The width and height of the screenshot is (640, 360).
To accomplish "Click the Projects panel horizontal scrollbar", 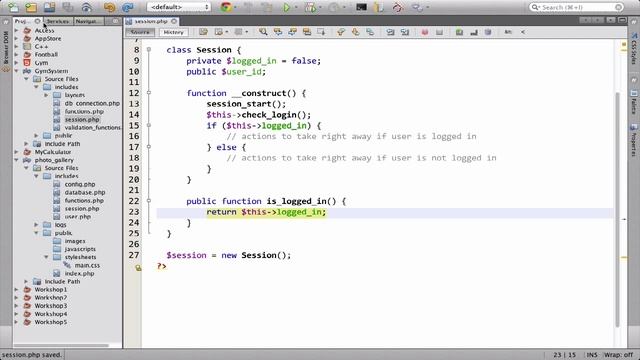I will [x=62, y=345].
